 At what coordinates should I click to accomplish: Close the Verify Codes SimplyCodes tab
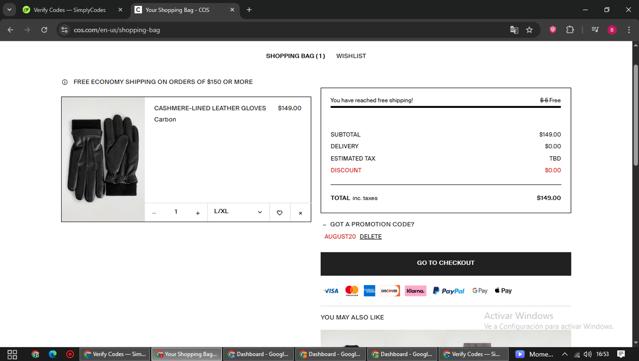point(120,10)
